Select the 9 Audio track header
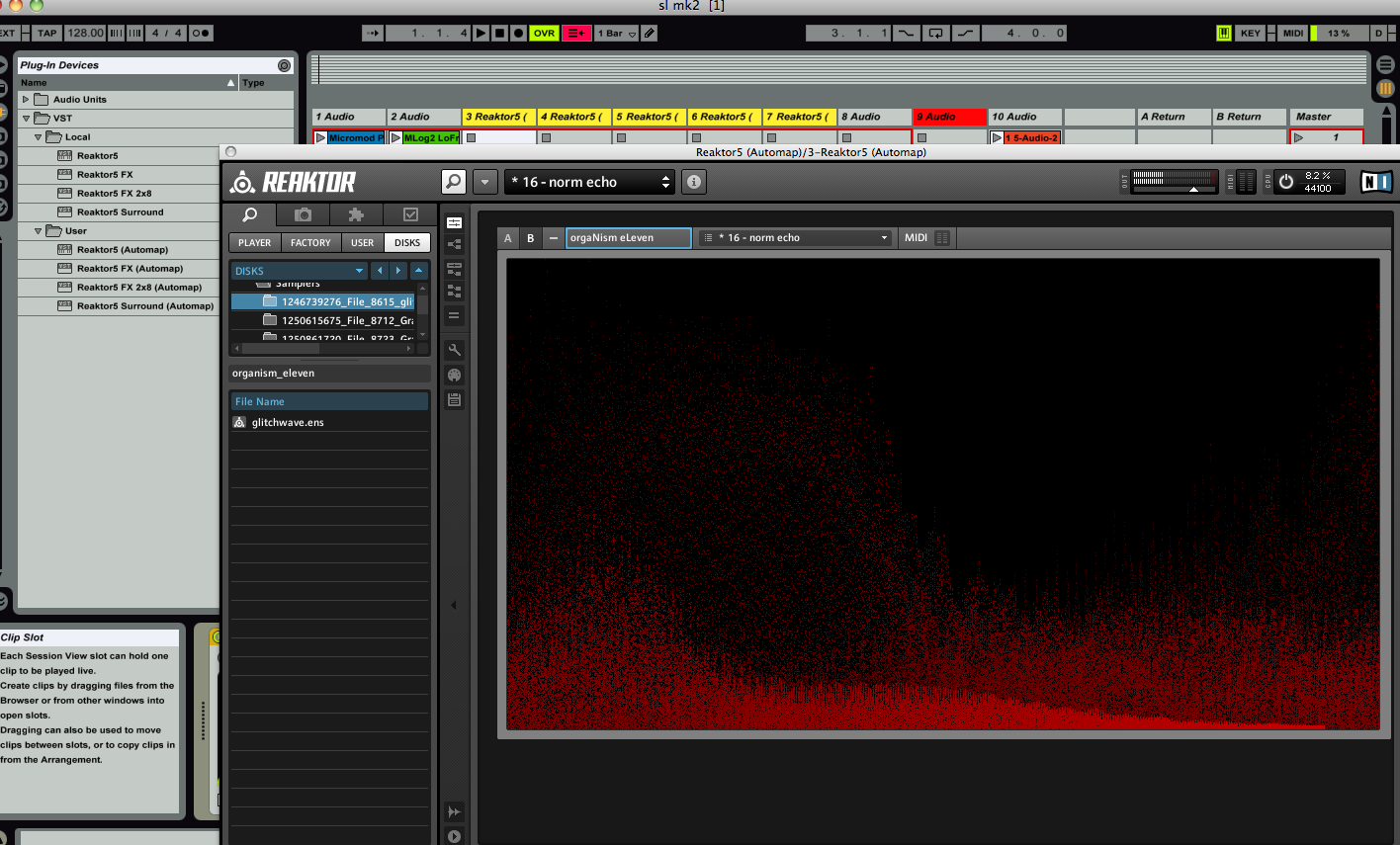The height and width of the screenshot is (845, 1400). point(950,117)
